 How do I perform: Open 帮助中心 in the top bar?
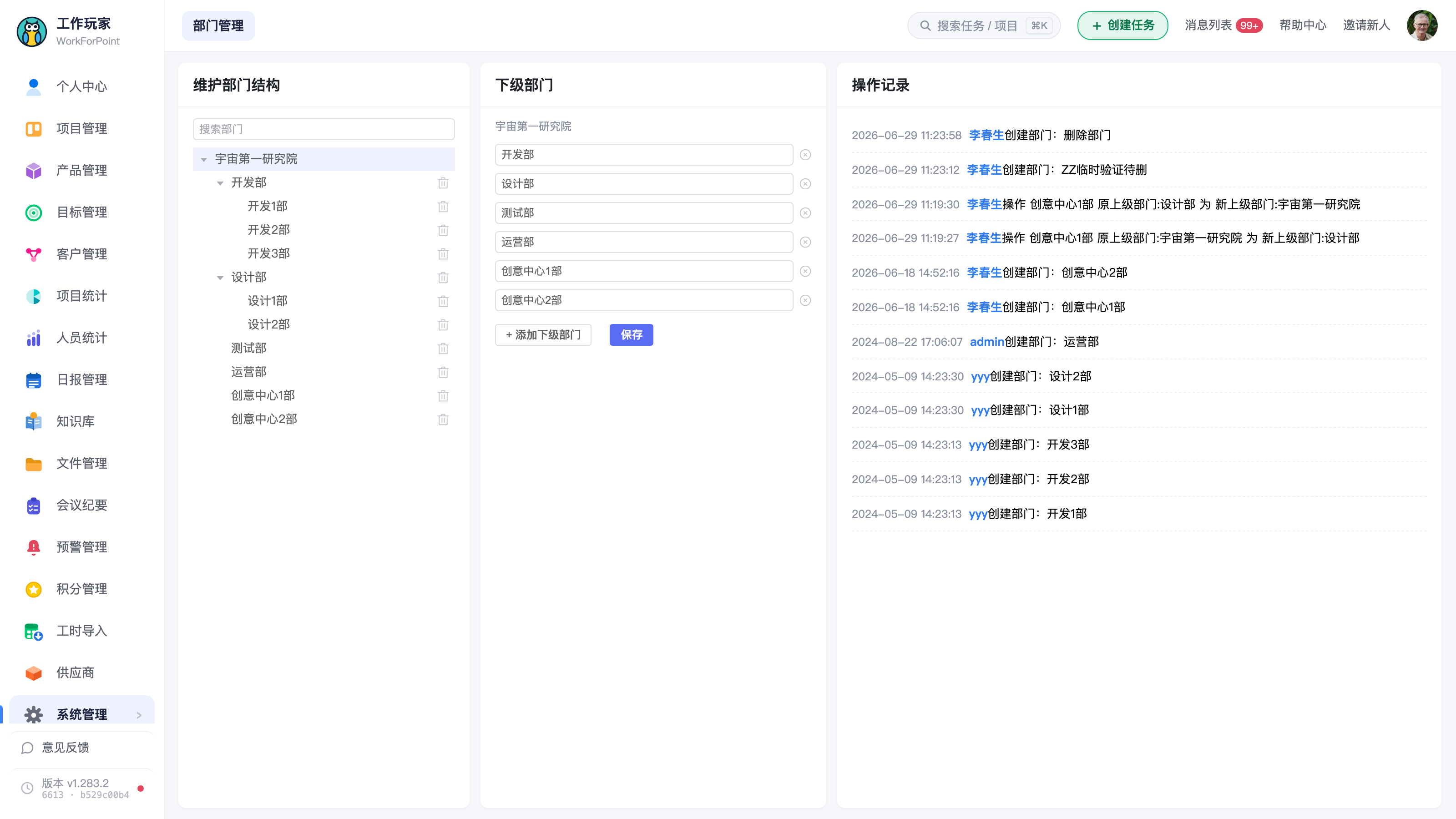click(x=1302, y=25)
